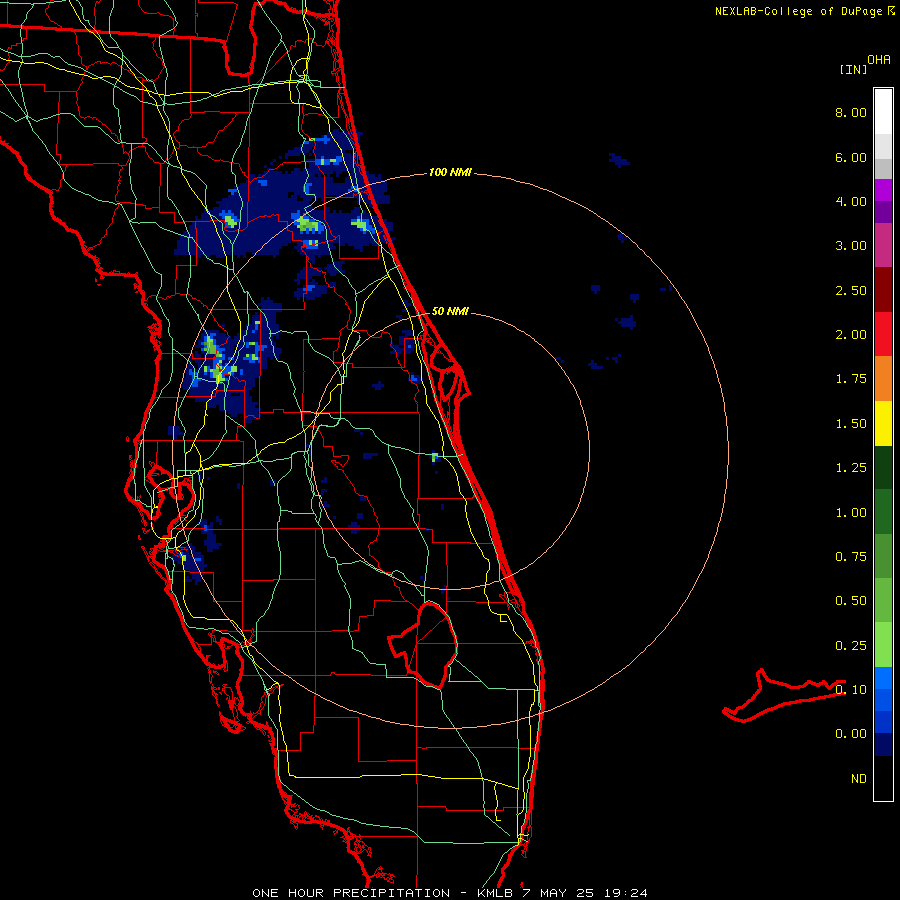Click the 1.75 legend value

pyautogui.click(x=851, y=379)
